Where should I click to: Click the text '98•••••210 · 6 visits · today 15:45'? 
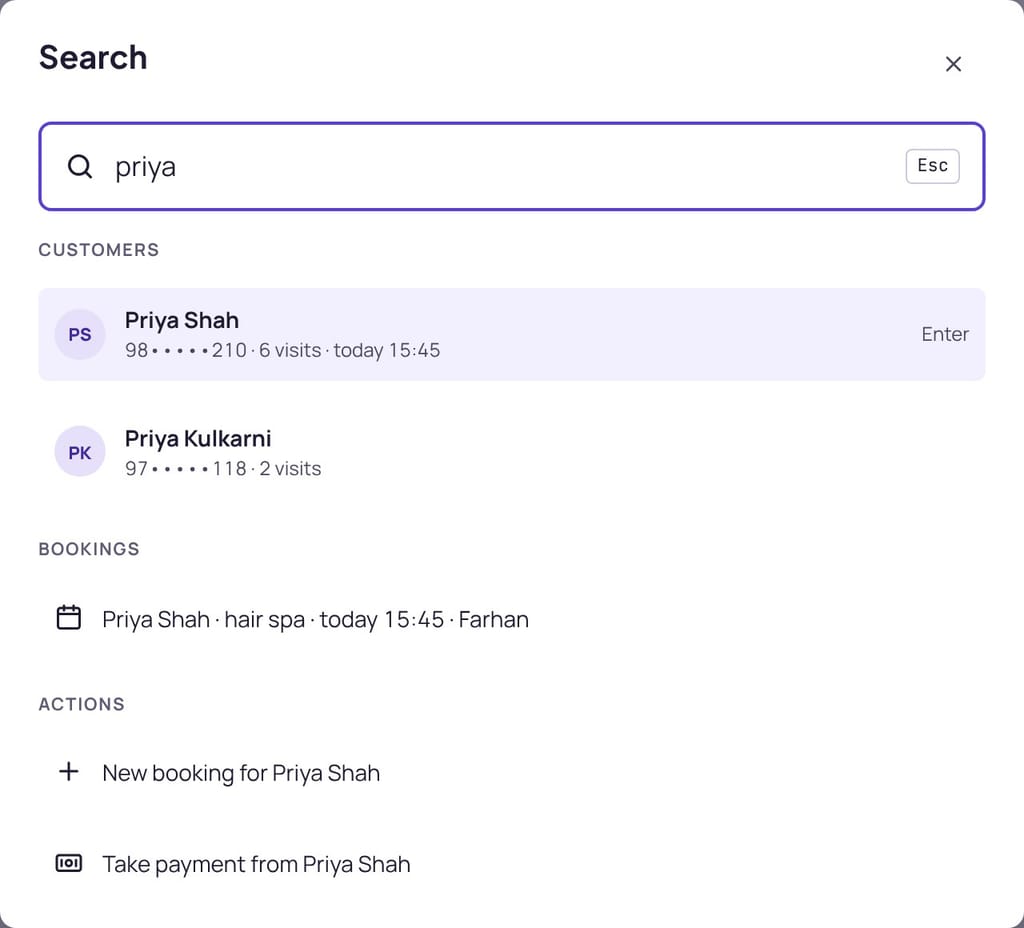coord(282,351)
